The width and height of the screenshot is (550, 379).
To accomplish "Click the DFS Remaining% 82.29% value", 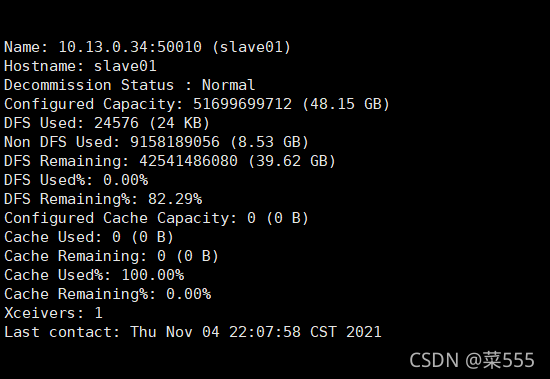I will click(x=175, y=199).
